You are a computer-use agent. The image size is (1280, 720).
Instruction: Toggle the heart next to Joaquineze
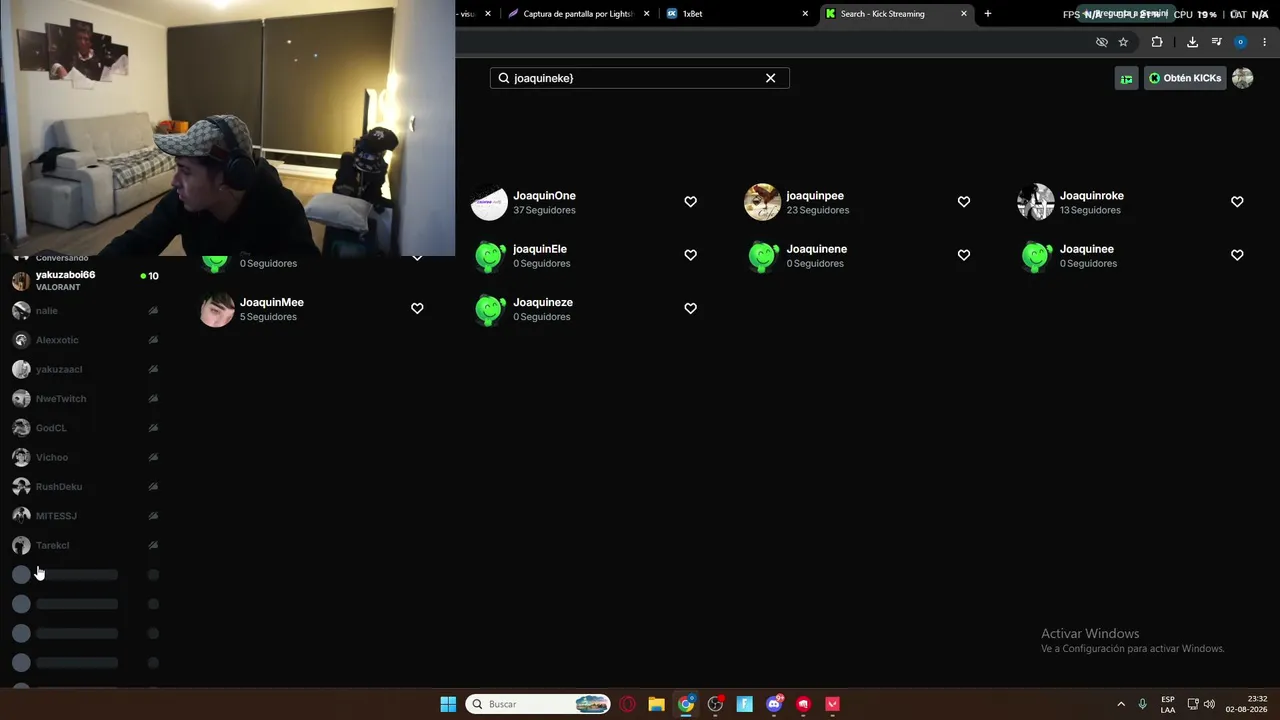[690, 308]
